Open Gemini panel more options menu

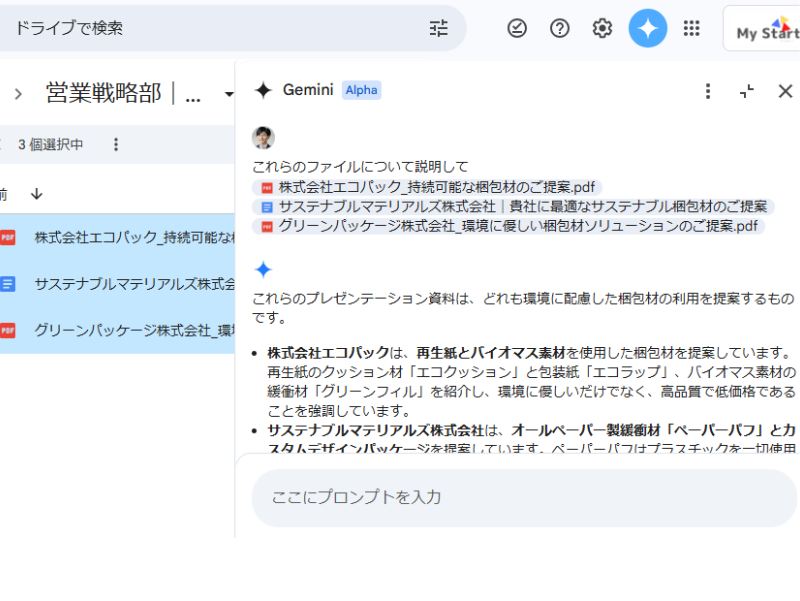tap(708, 91)
